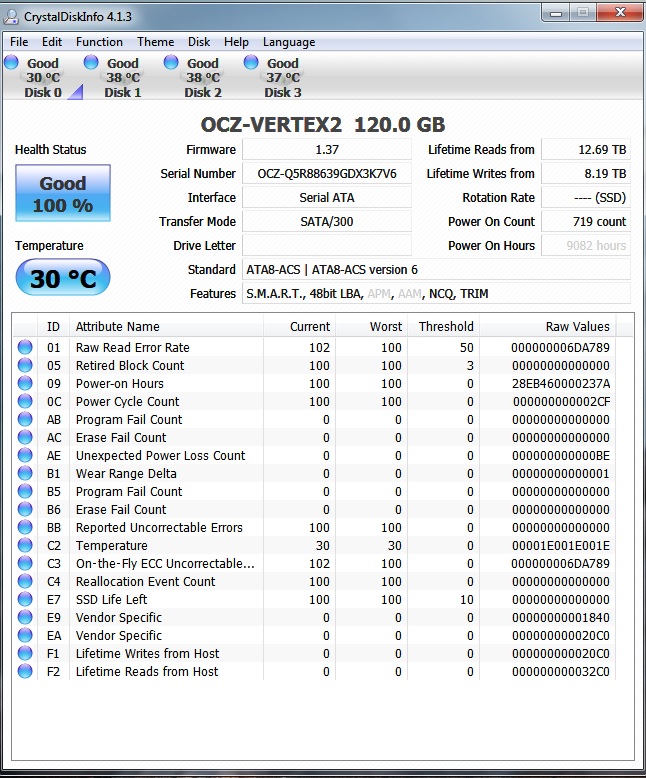Click the 30 °C temperature button
Viewport: 646px width, 778px height.
[63, 277]
